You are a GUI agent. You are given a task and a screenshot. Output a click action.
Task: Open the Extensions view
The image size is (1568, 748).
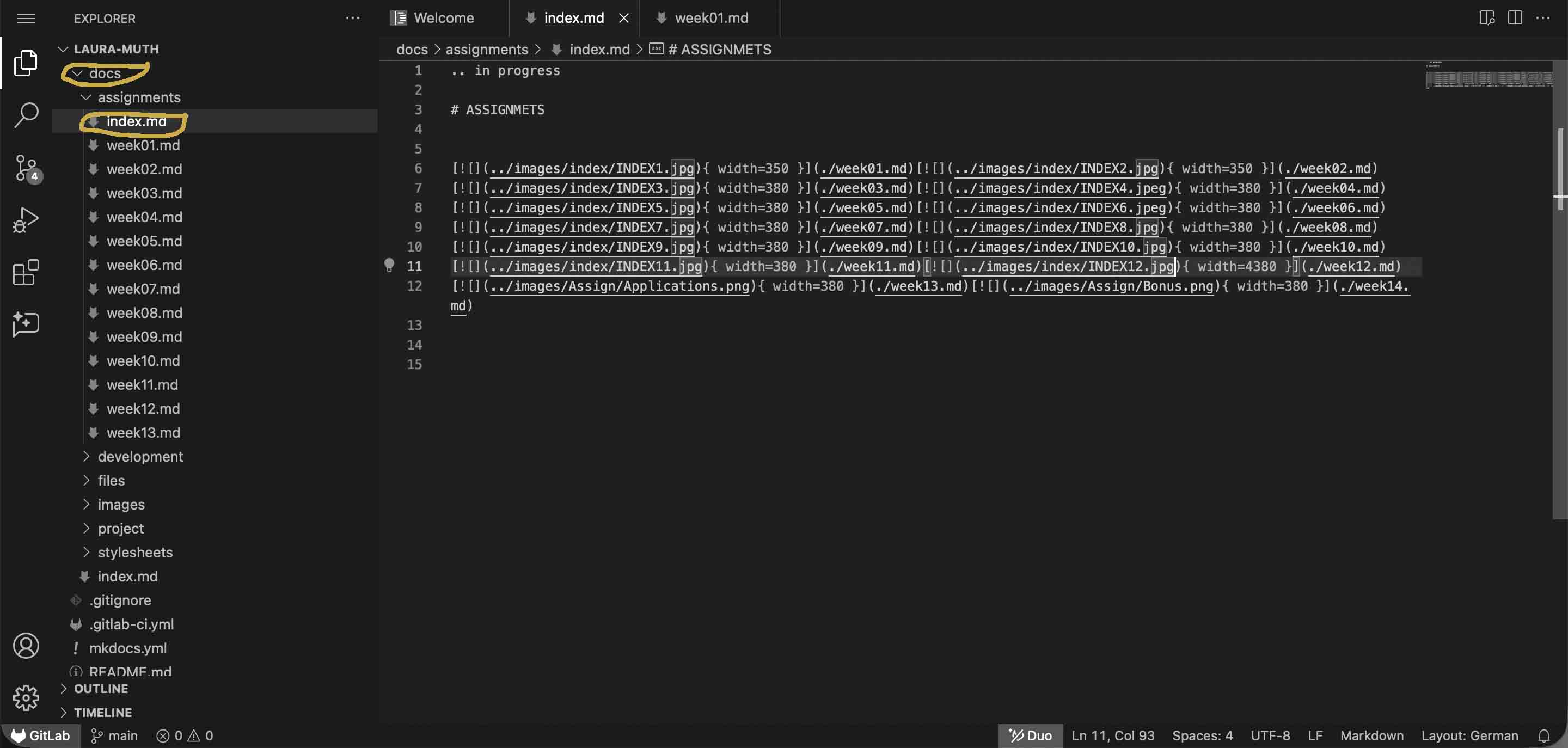pos(26,272)
